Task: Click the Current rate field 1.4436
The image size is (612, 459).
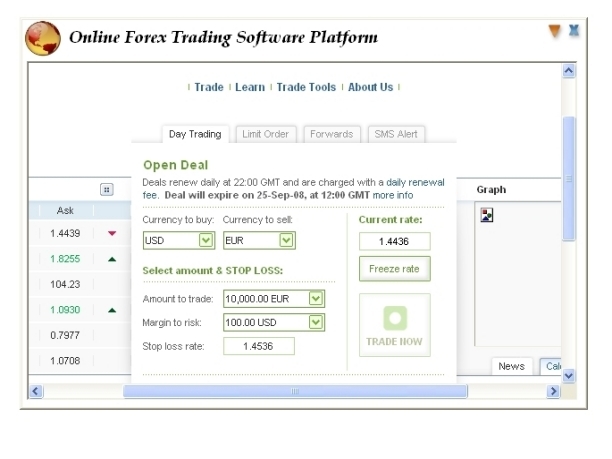Action: pyautogui.click(x=395, y=242)
